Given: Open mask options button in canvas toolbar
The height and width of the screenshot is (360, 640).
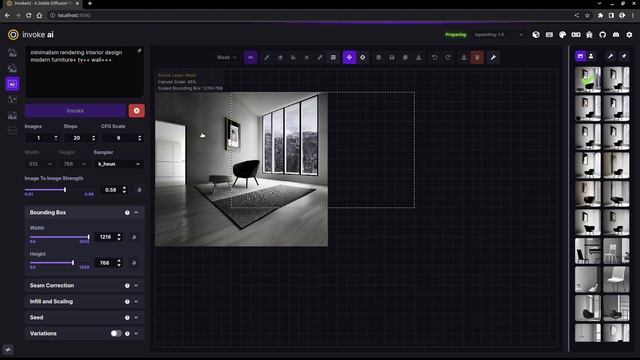Looking at the screenshot, I should (251, 58).
